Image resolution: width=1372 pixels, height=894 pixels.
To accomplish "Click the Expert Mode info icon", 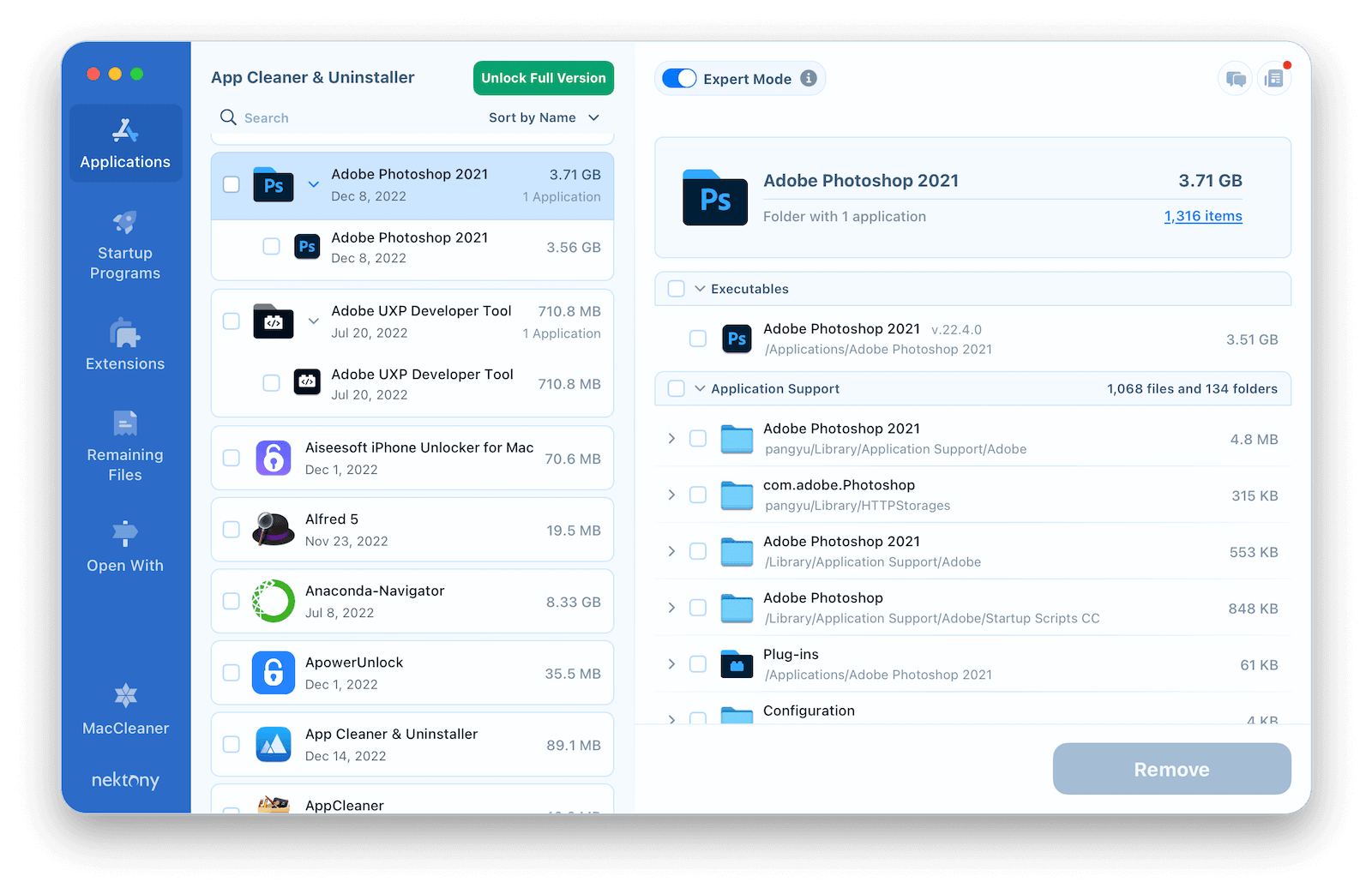I will point(809,78).
